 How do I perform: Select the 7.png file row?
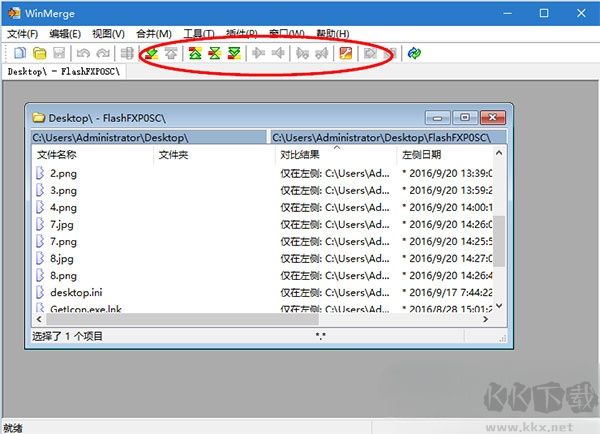click(262, 241)
